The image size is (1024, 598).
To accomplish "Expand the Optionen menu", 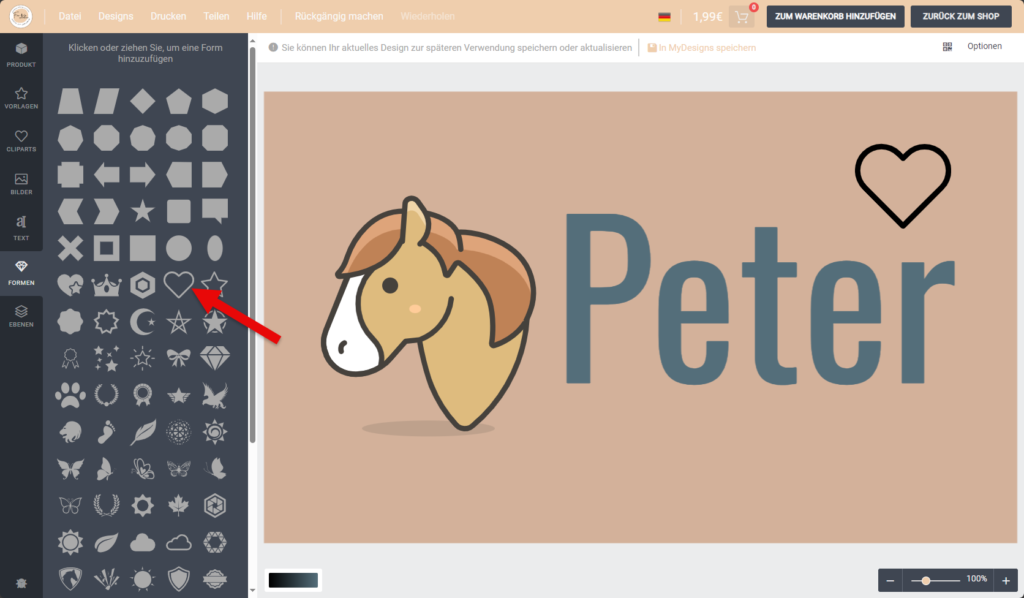I will tap(984, 47).
